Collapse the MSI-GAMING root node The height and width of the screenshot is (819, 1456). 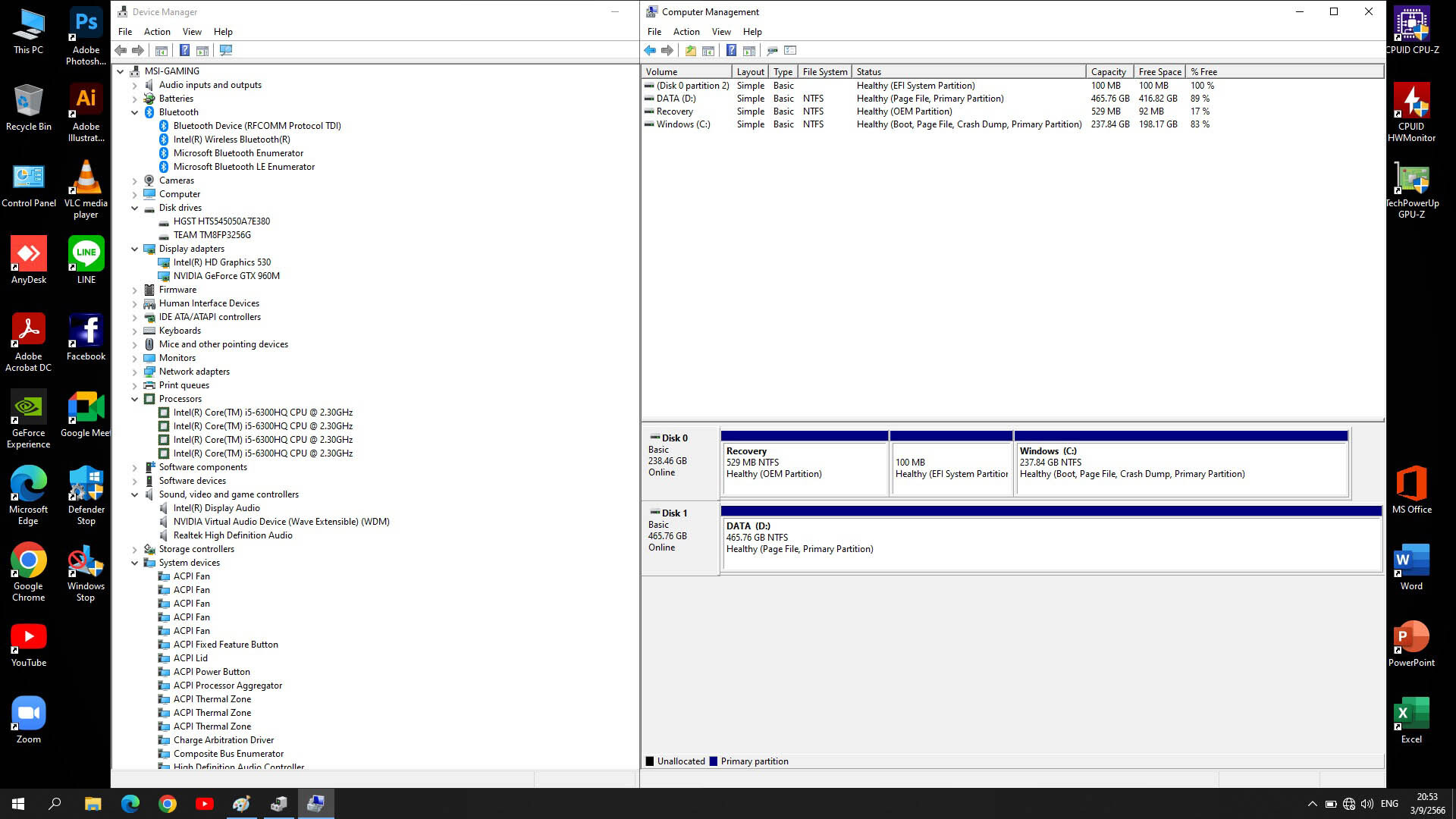pyautogui.click(x=121, y=71)
